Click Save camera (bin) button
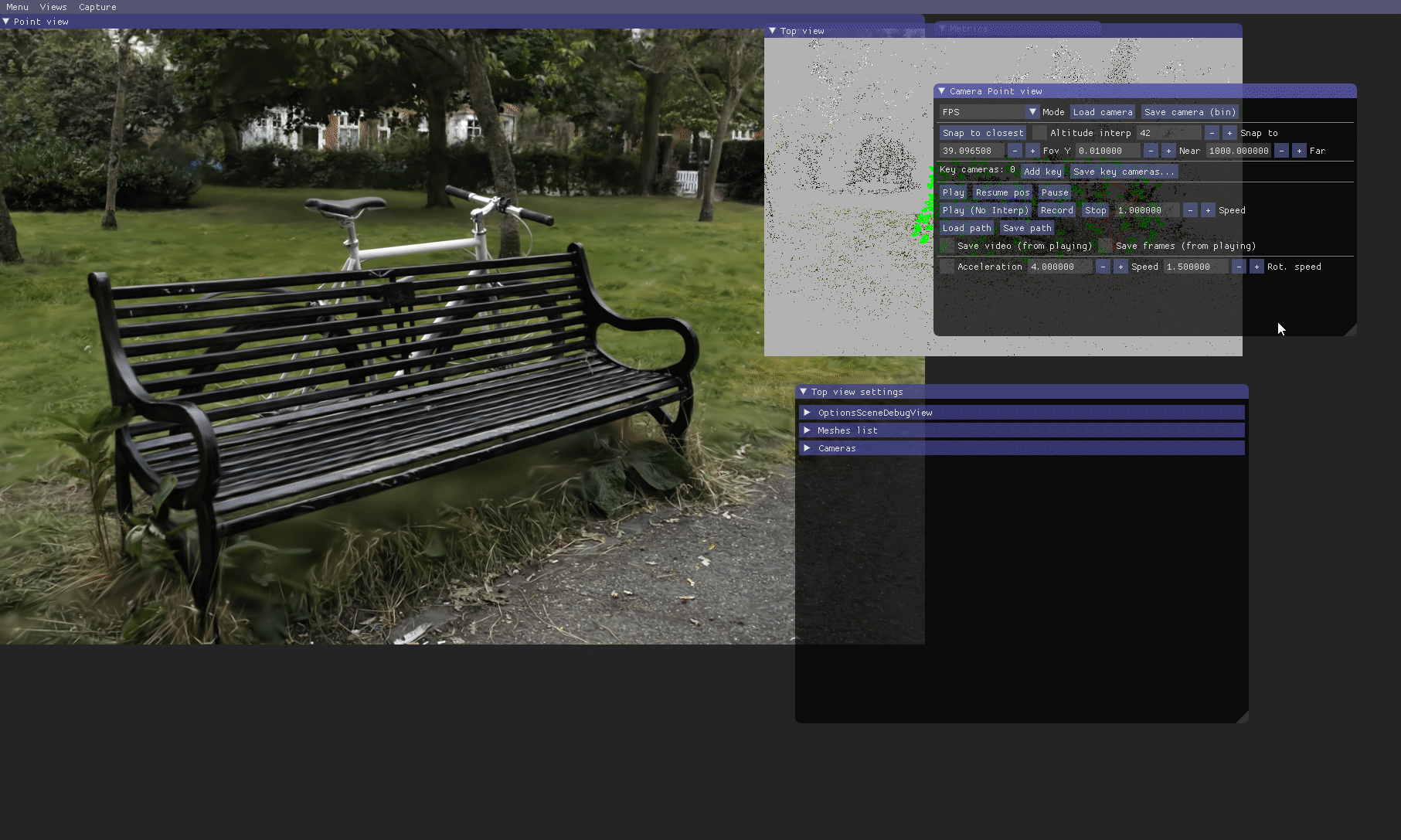1401x840 pixels. click(1190, 112)
